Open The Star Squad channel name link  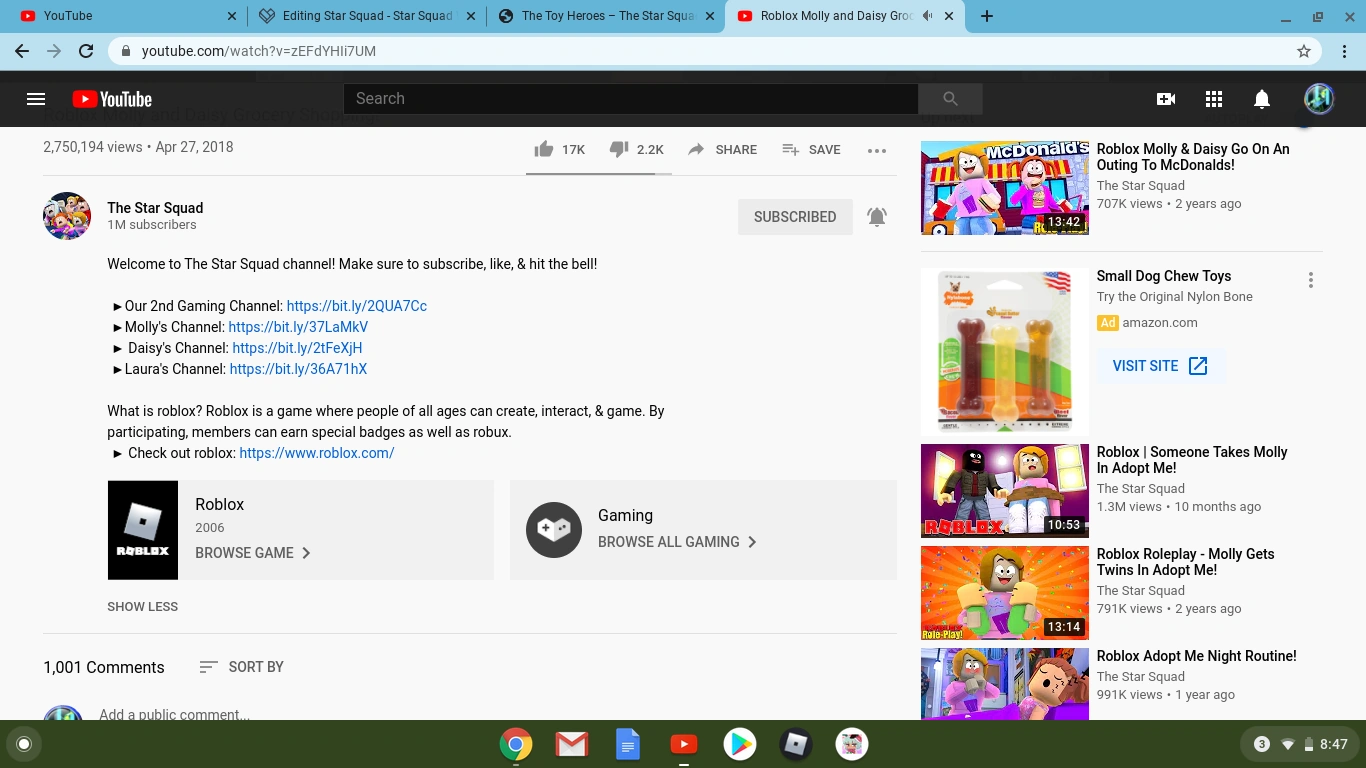[x=155, y=208]
